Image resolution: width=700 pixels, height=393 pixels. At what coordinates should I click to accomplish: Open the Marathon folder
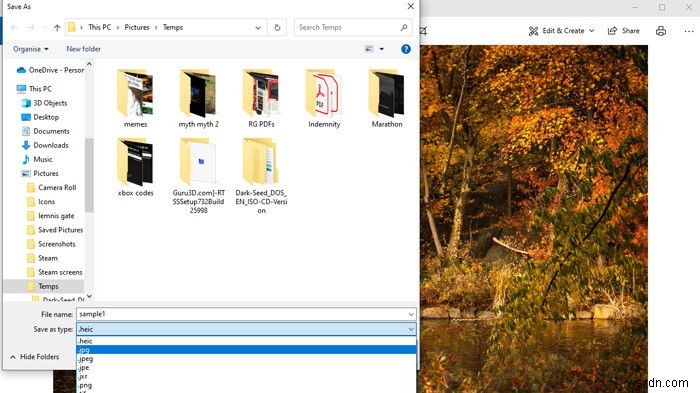(387, 99)
